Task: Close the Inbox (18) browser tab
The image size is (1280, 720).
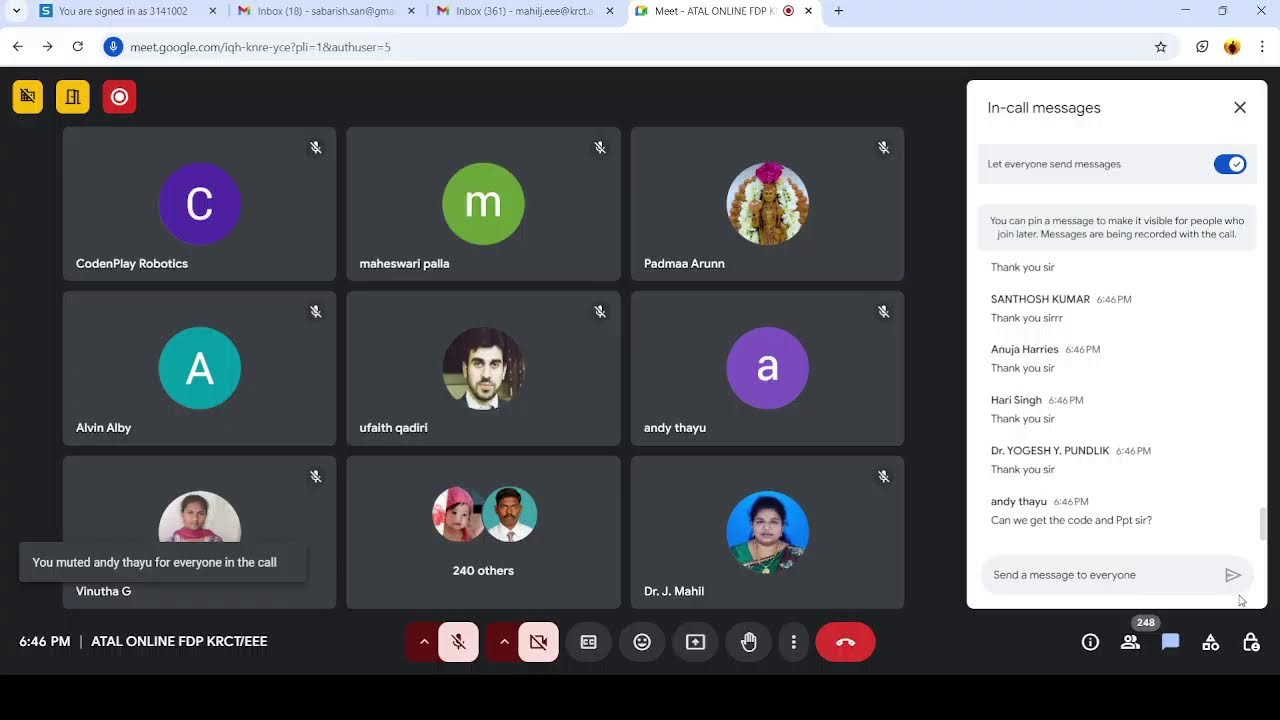Action: tap(411, 11)
